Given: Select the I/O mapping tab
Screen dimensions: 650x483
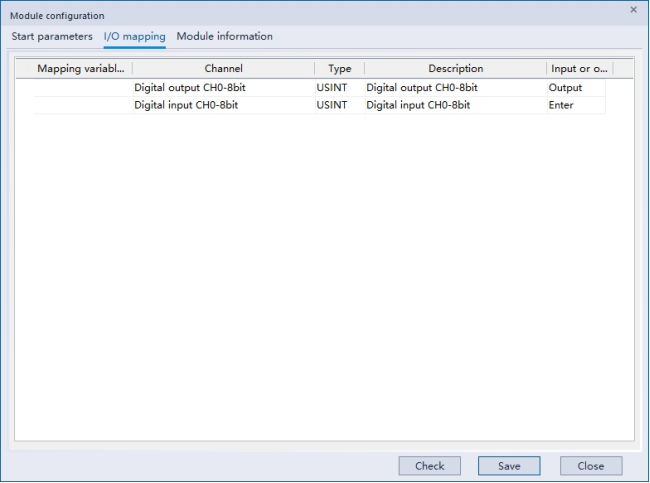Looking at the screenshot, I should [x=134, y=36].
